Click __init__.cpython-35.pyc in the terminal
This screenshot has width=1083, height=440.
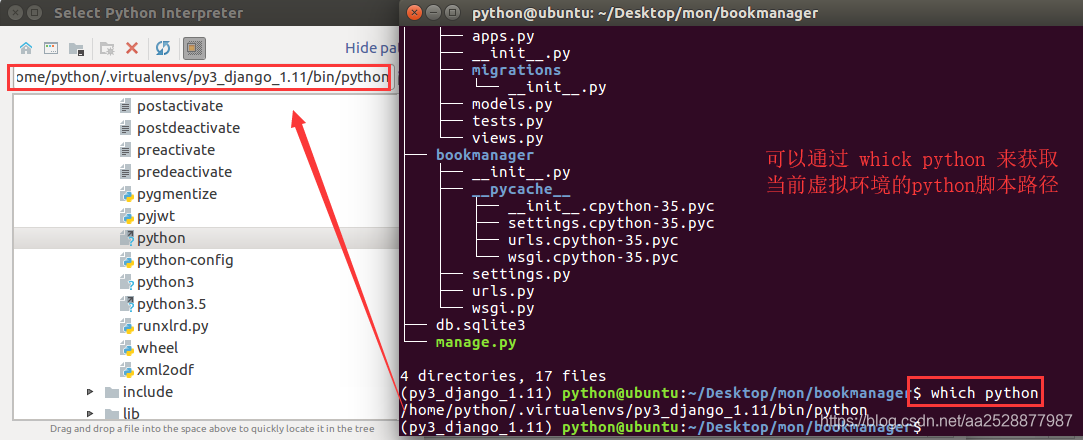pos(611,206)
